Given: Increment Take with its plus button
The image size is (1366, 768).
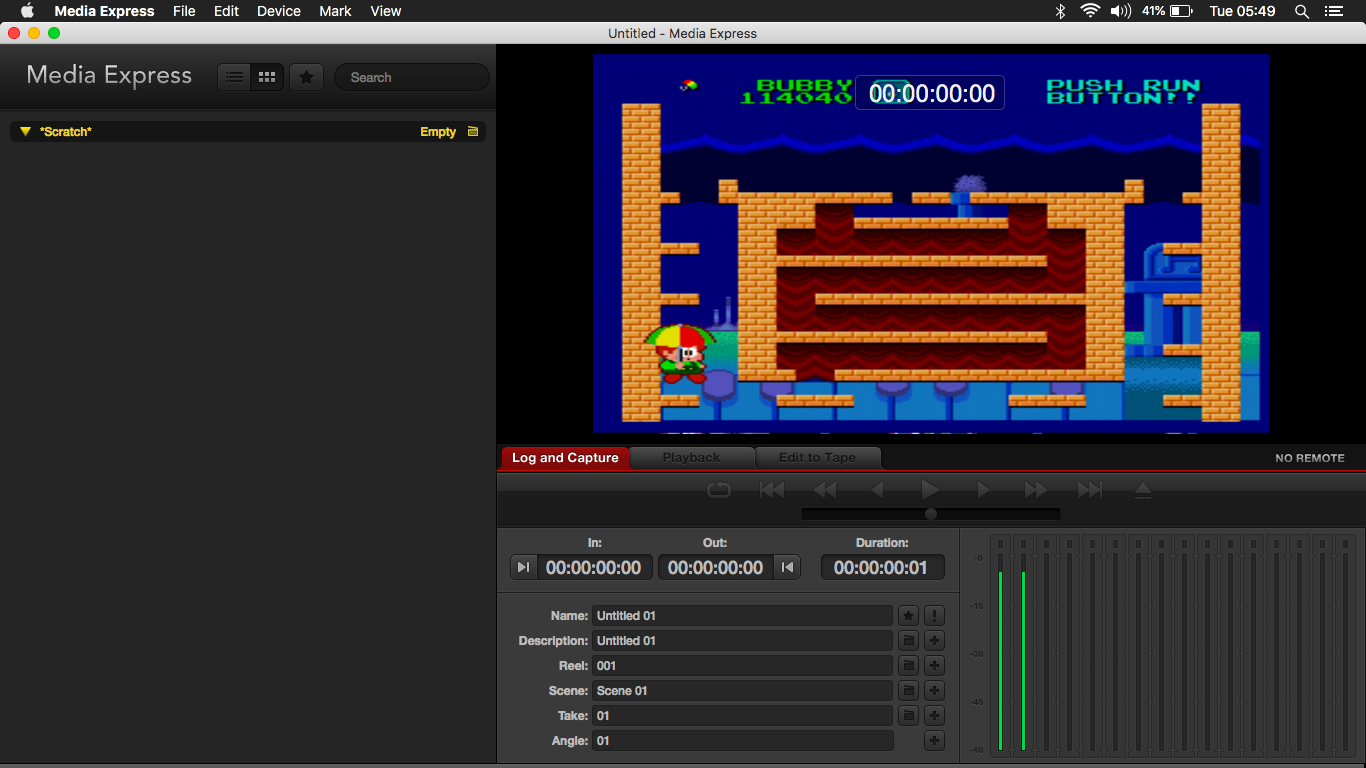Looking at the screenshot, I should click(934, 716).
